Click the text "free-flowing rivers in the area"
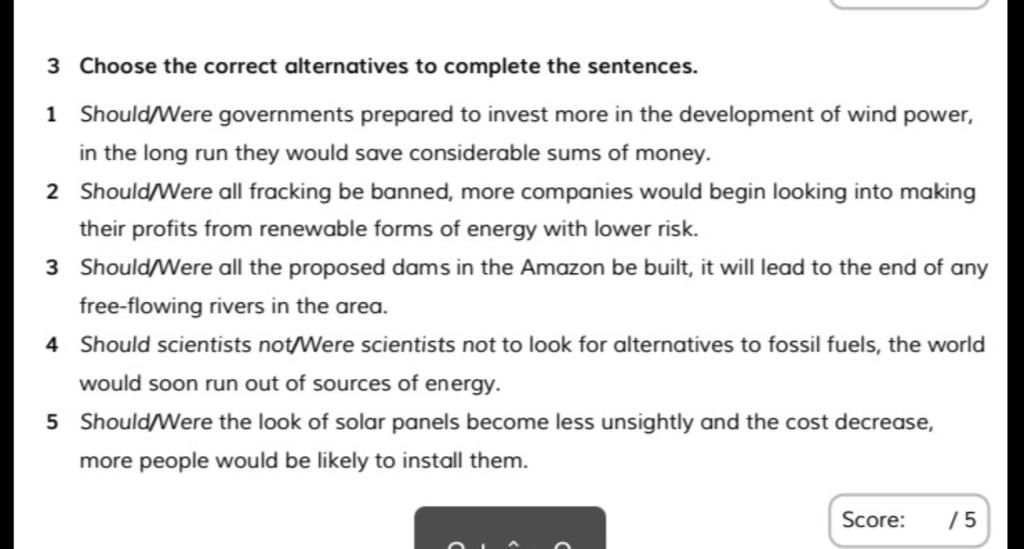This screenshot has width=1024, height=549. point(234,306)
